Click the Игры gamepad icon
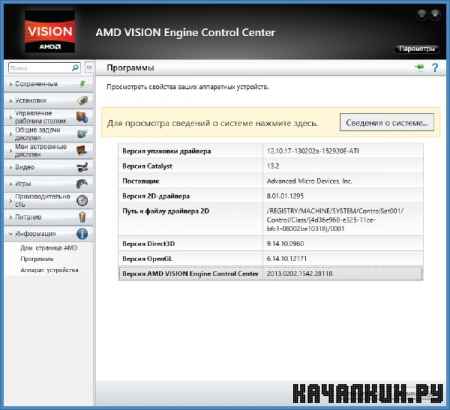450x410 pixels. 82,184
